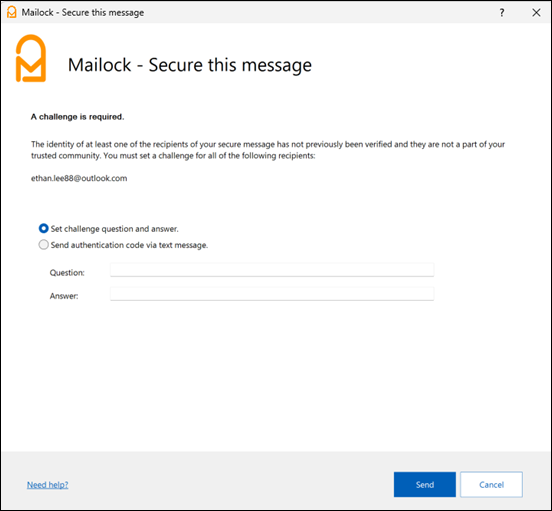552x511 pixels.
Task: Focus the Question input field
Action: coord(272,270)
